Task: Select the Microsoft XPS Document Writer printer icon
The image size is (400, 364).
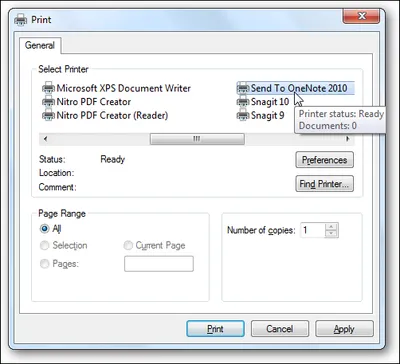Action: click(49, 88)
